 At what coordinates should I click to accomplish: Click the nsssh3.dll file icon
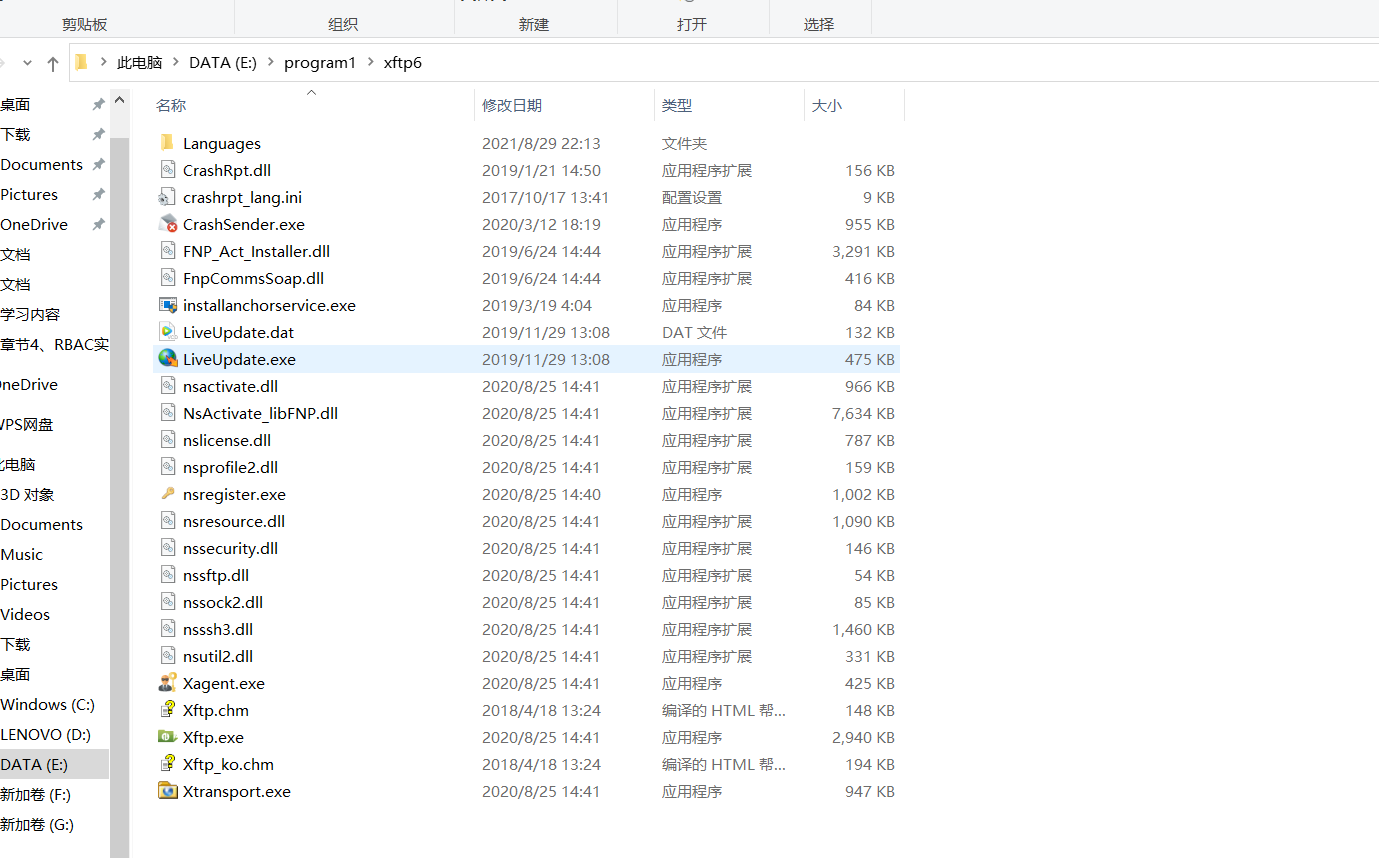pos(167,629)
